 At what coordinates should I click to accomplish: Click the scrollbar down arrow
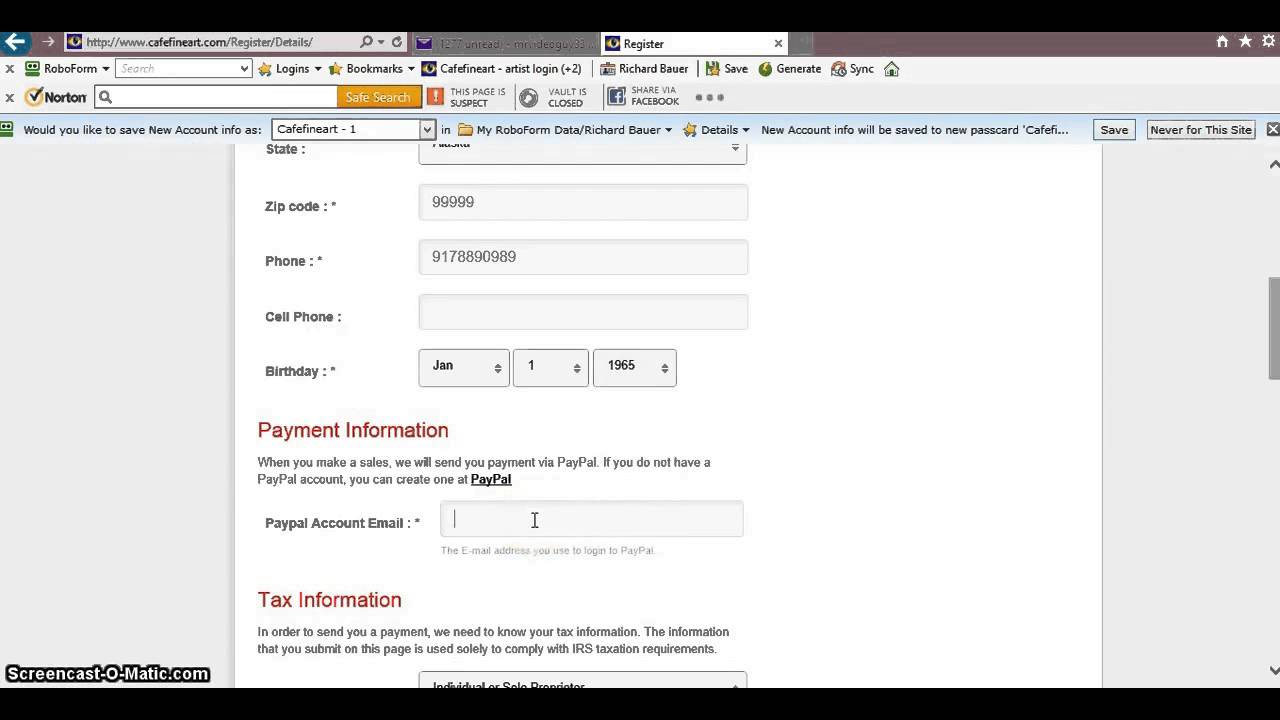click(x=1274, y=670)
